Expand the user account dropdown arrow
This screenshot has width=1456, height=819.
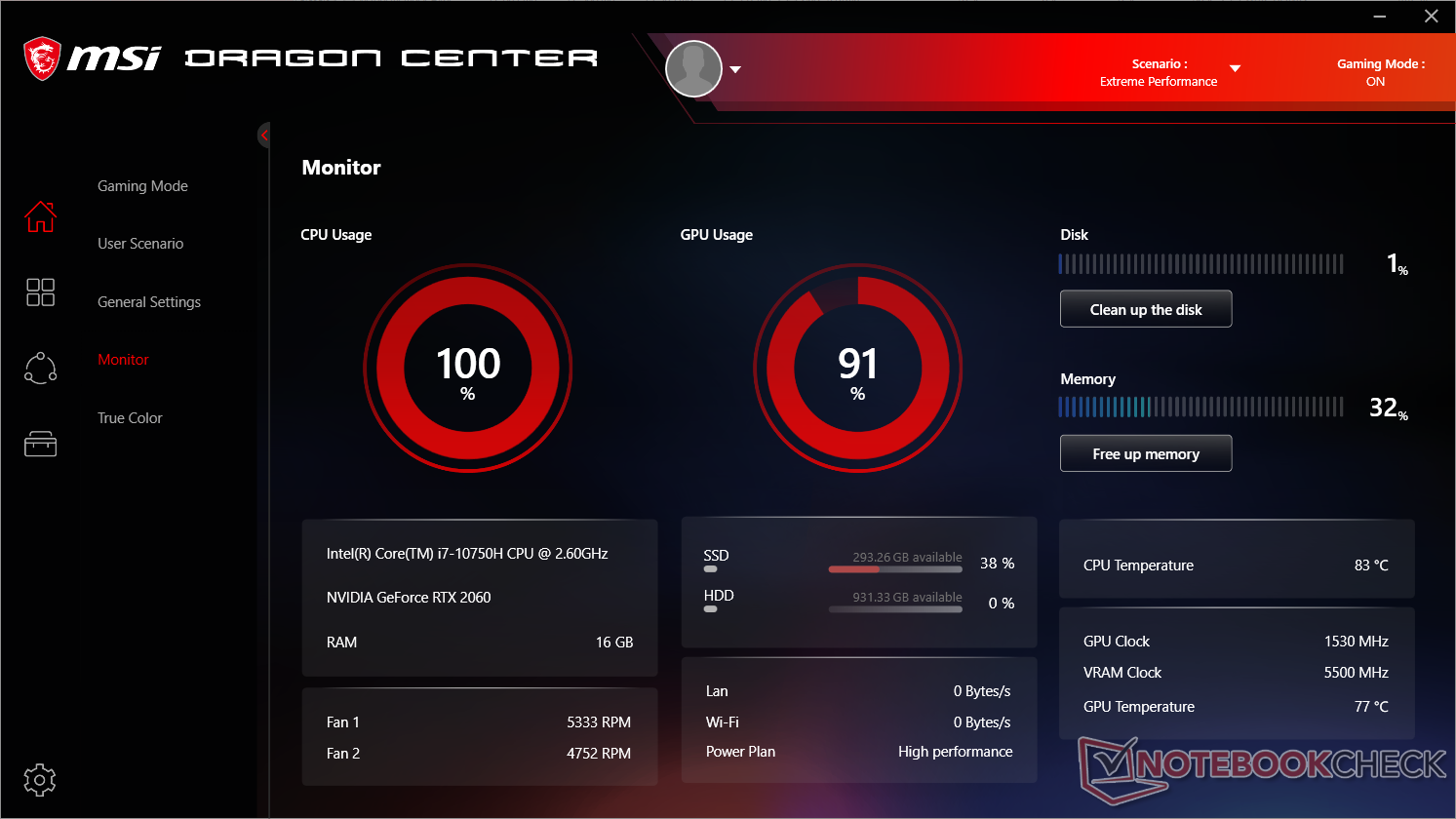[x=735, y=69]
